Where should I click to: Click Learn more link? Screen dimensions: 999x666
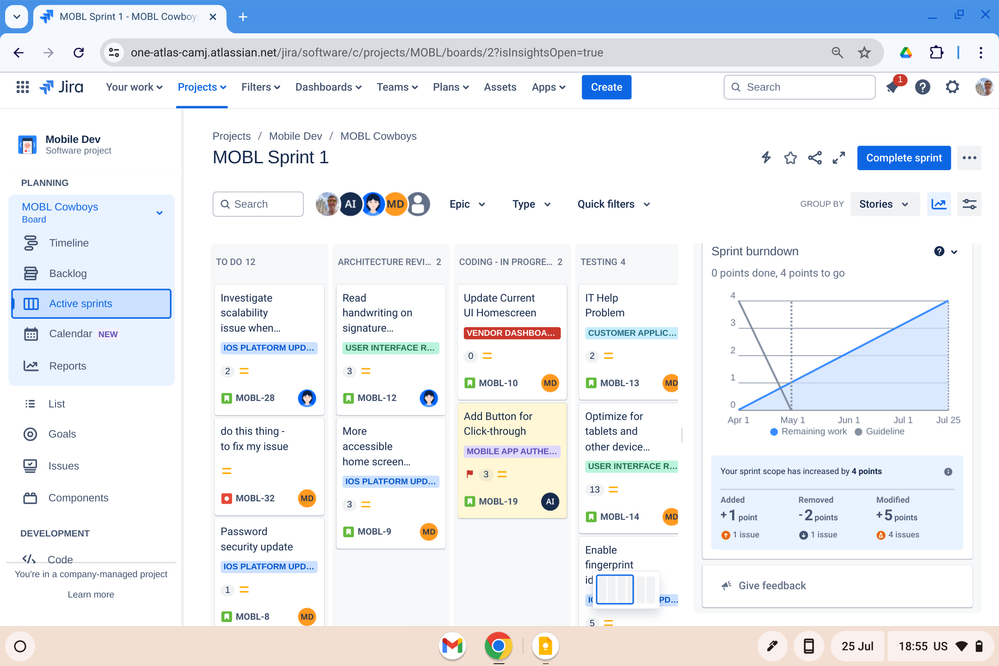pos(90,595)
